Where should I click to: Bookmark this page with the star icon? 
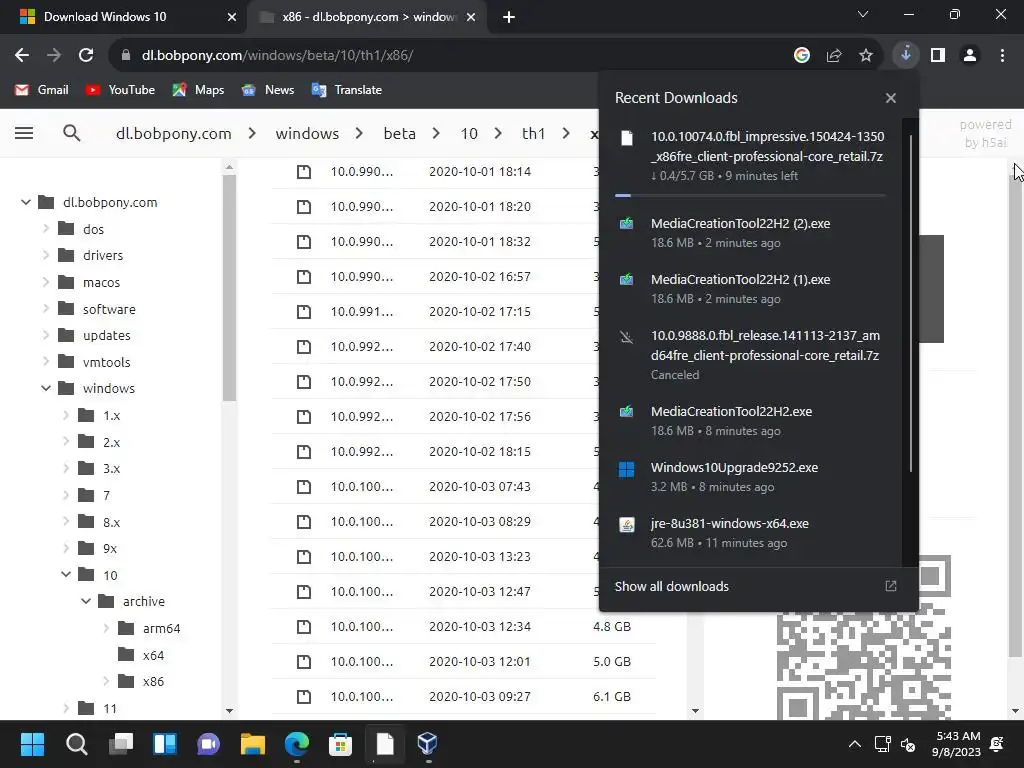click(x=866, y=56)
